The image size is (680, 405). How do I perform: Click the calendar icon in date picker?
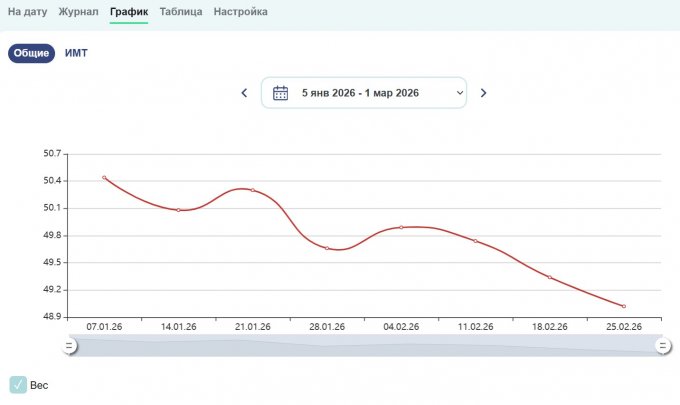281,93
